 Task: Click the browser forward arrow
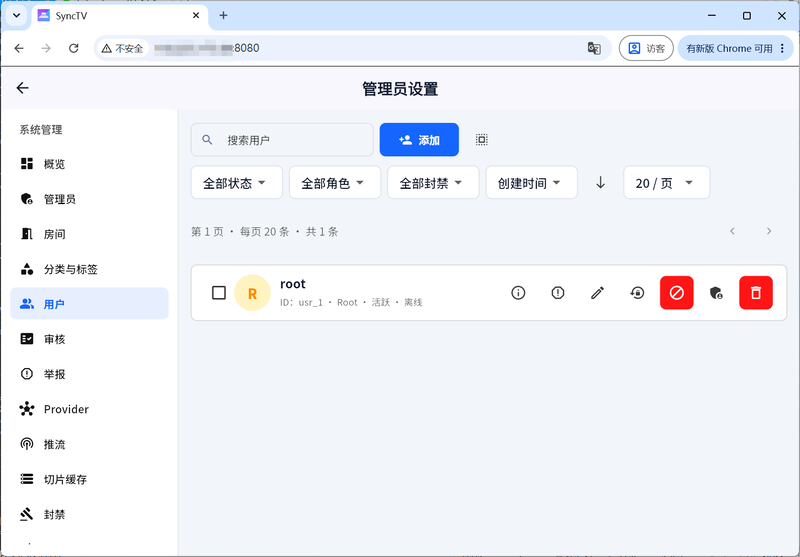pos(46,48)
